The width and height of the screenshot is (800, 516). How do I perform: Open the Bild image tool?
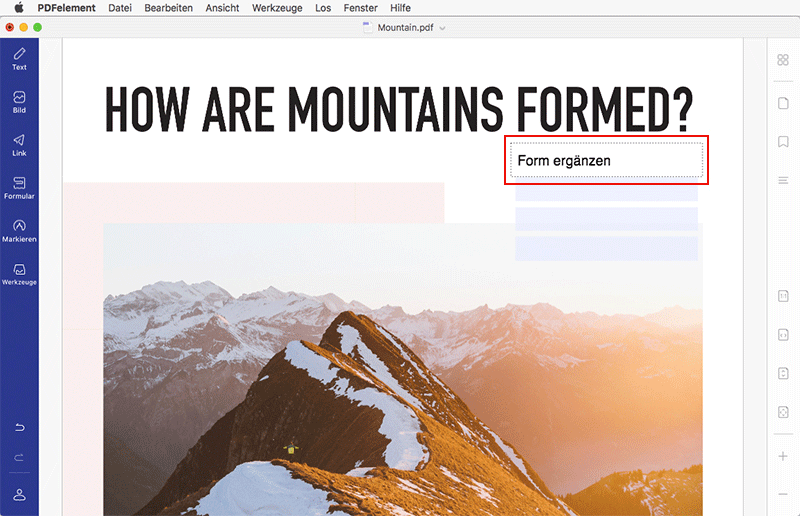(x=19, y=102)
